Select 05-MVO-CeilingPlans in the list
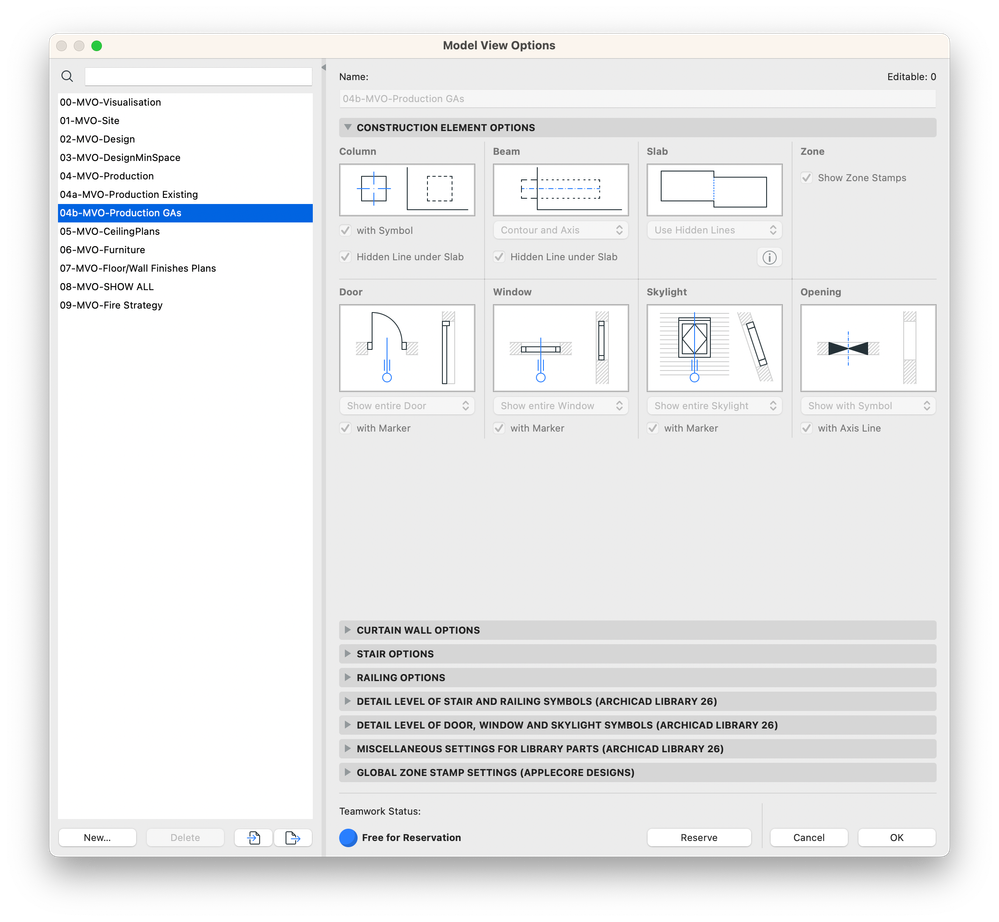 pos(185,231)
